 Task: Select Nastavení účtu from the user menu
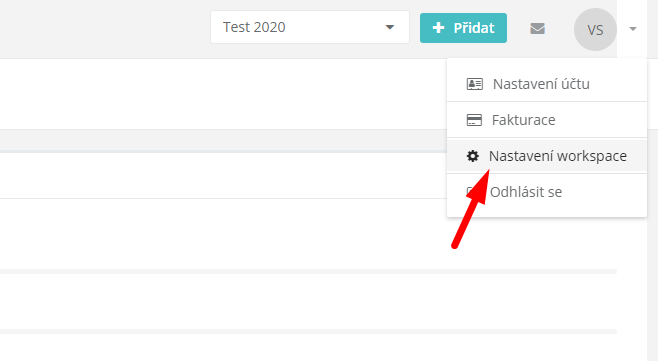pos(547,84)
